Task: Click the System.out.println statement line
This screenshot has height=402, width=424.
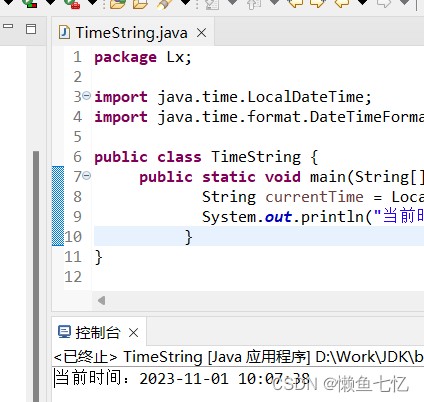Action: coord(313,217)
